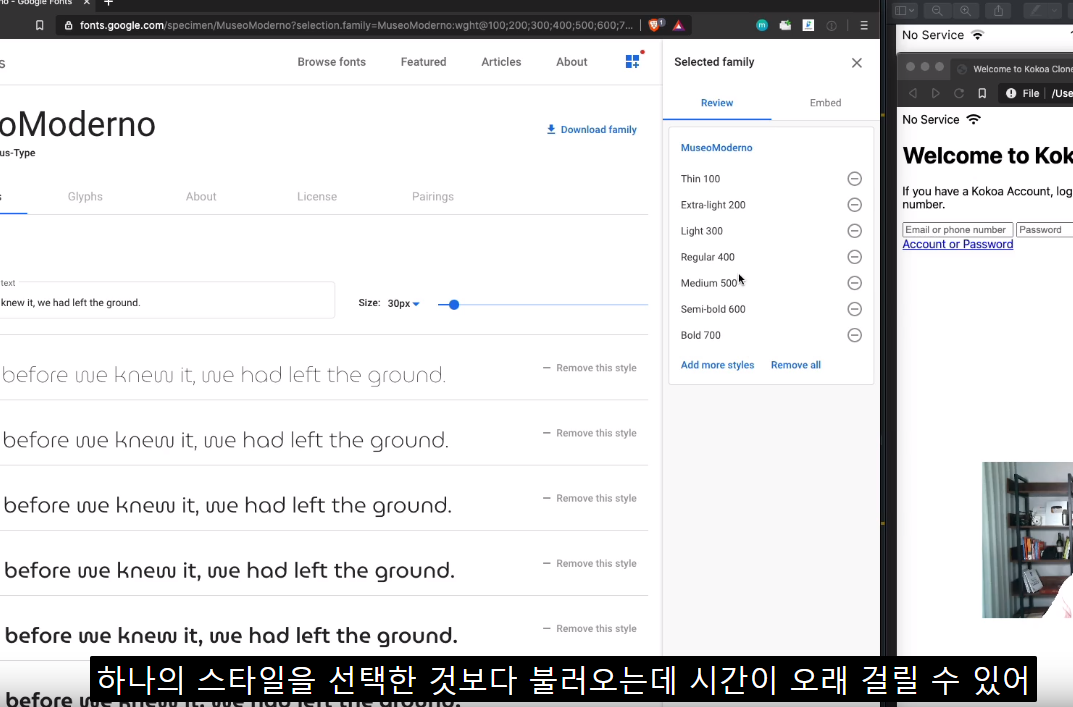
Task: Click the font size slider handle
Action: coord(454,305)
